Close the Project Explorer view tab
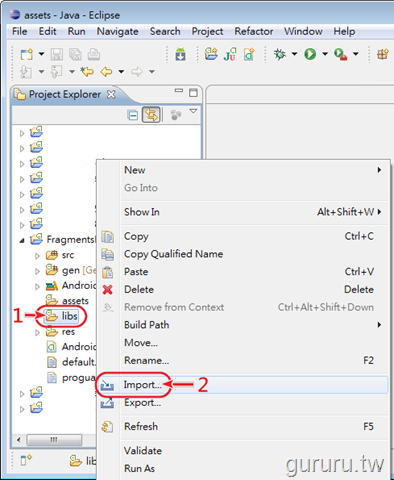The height and width of the screenshot is (480, 394). tap(111, 95)
